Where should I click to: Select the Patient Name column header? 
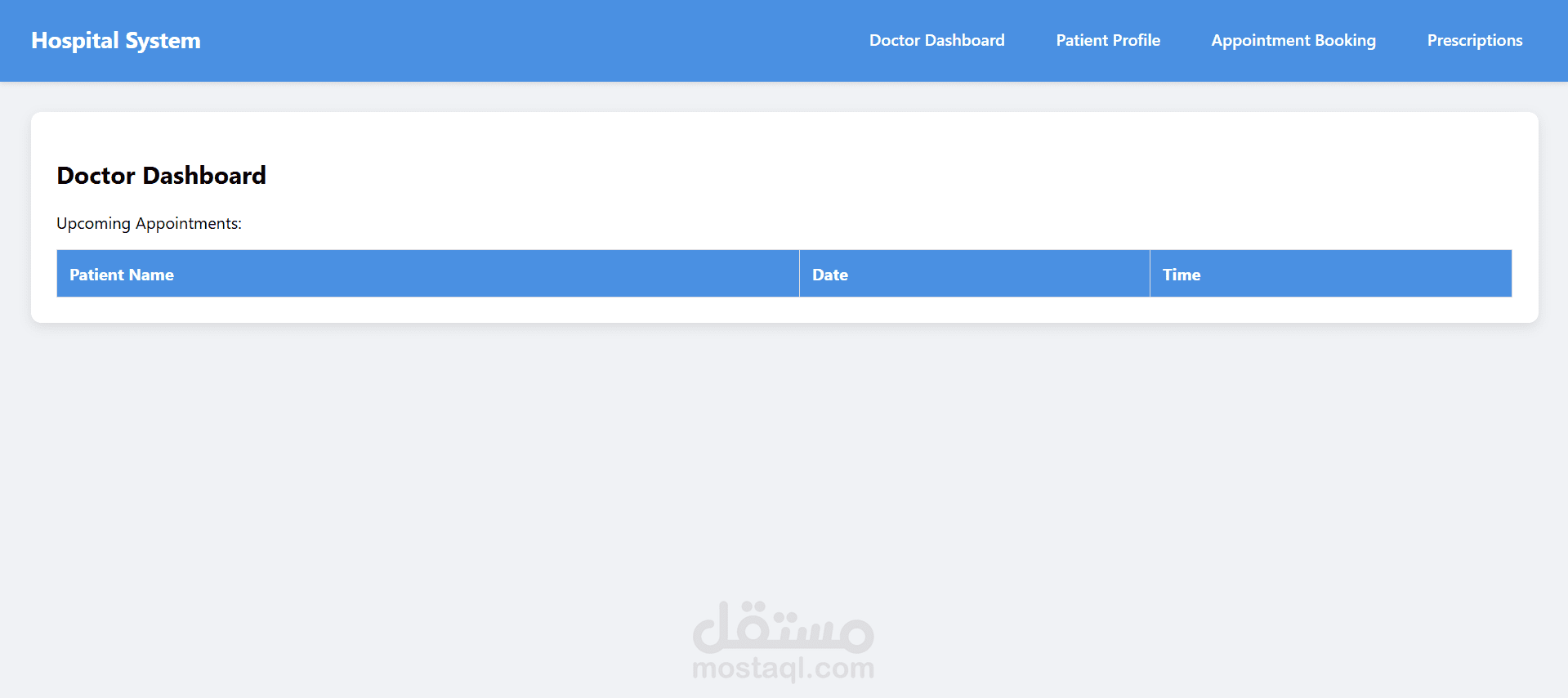point(428,274)
